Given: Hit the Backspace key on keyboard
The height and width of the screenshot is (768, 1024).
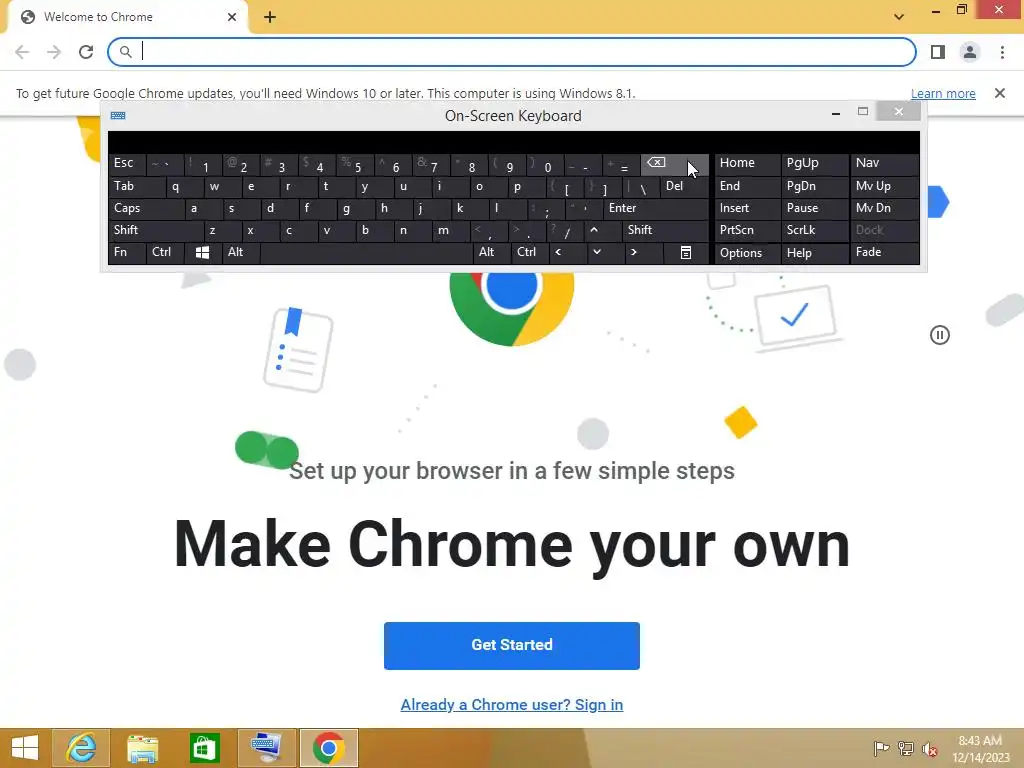Looking at the screenshot, I should pyautogui.click(x=675, y=165).
